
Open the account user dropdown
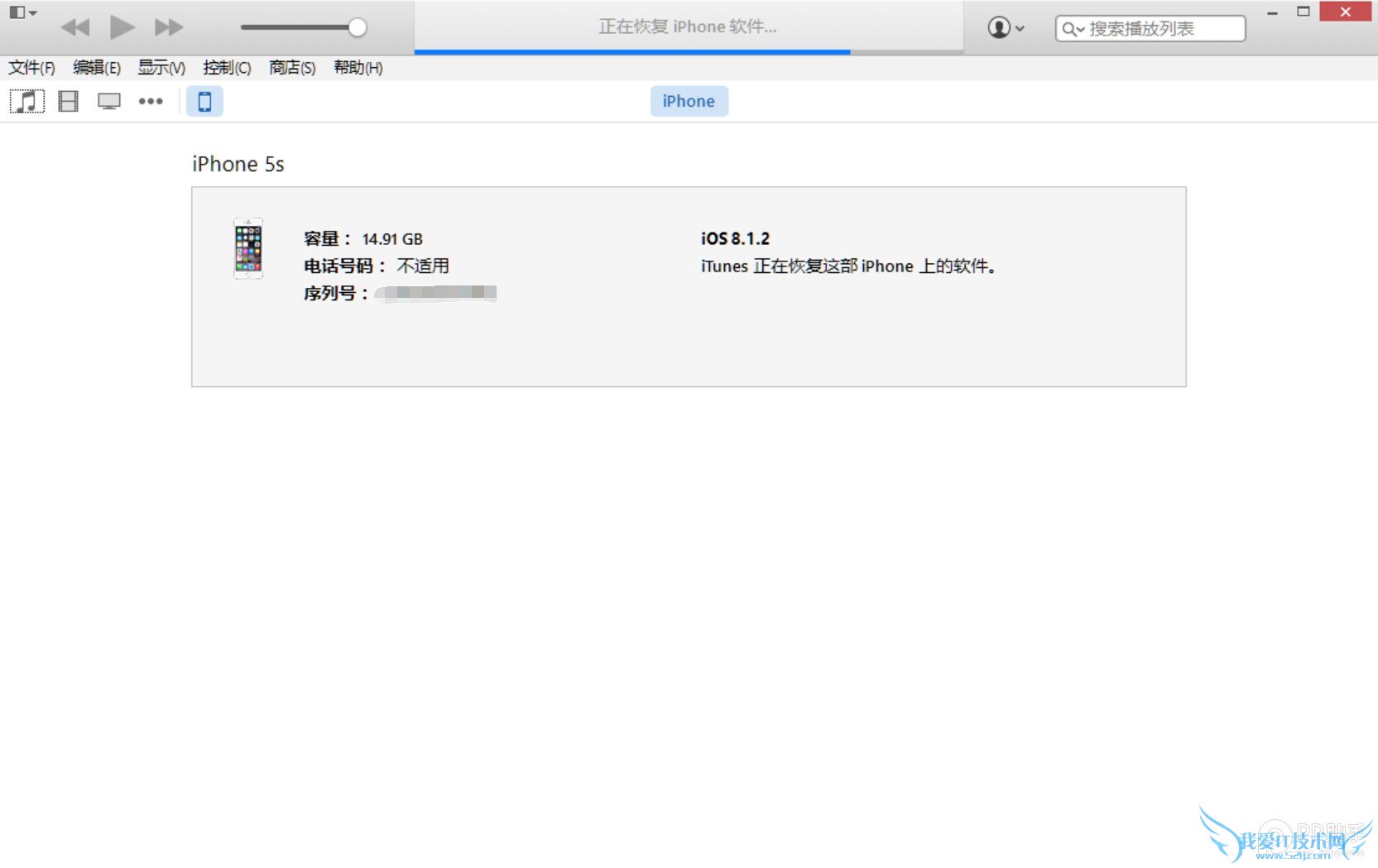[x=1006, y=28]
